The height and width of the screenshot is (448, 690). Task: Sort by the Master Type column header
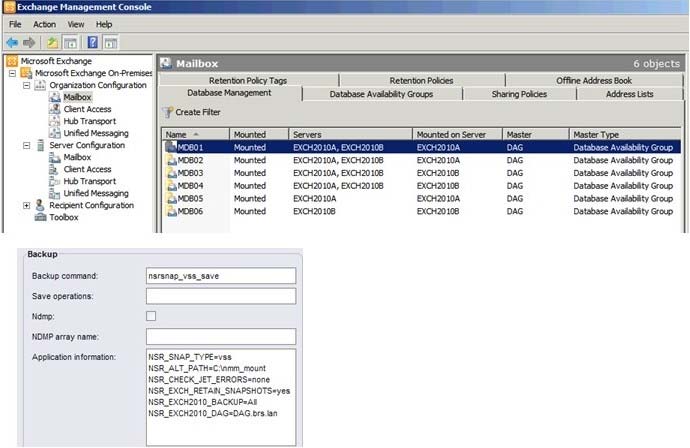(x=625, y=134)
